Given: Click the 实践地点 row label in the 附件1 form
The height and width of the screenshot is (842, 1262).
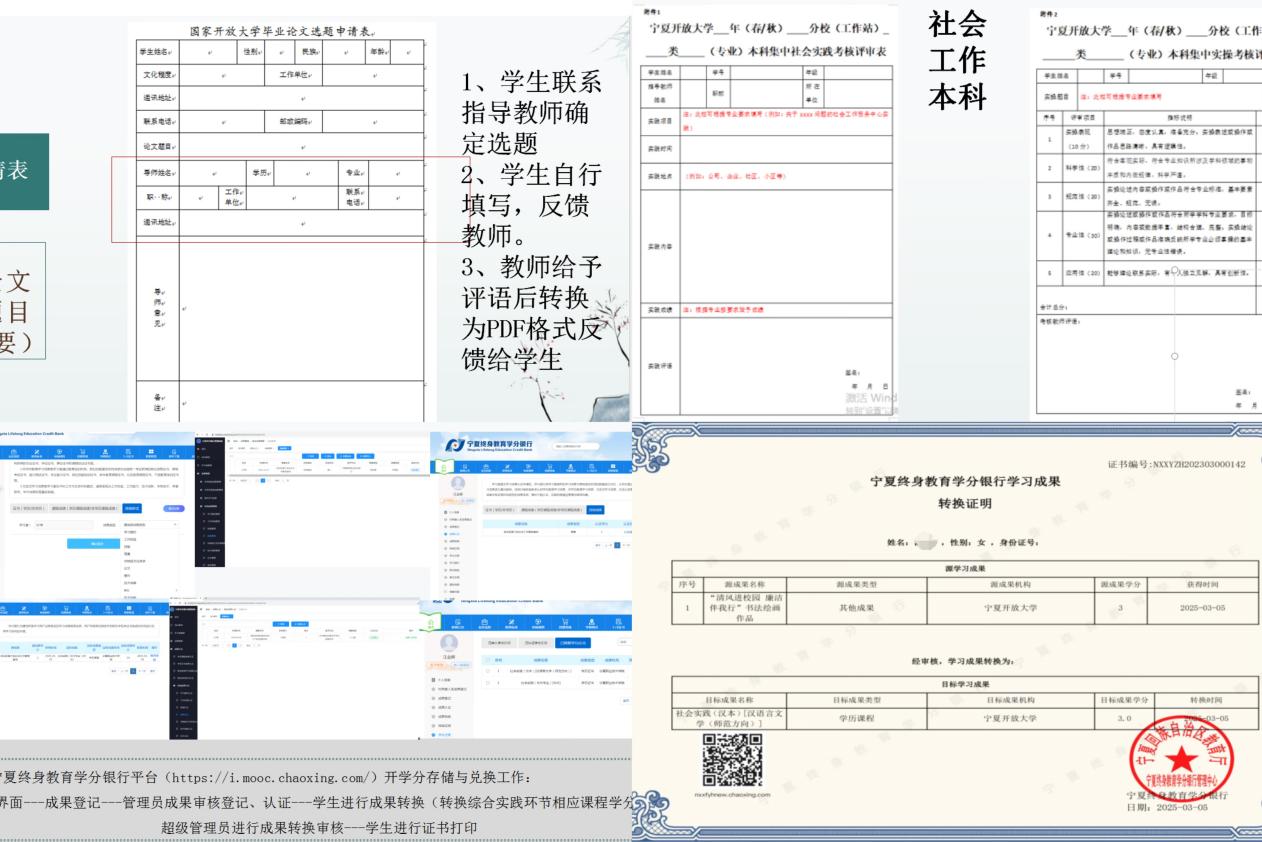Looking at the screenshot, I should [x=660, y=176].
